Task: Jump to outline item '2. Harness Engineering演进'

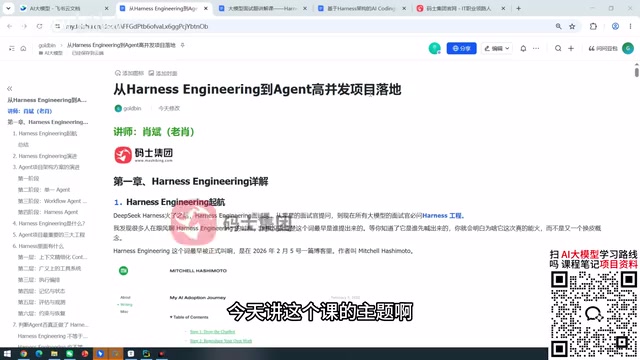Action: (x=45, y=156)
